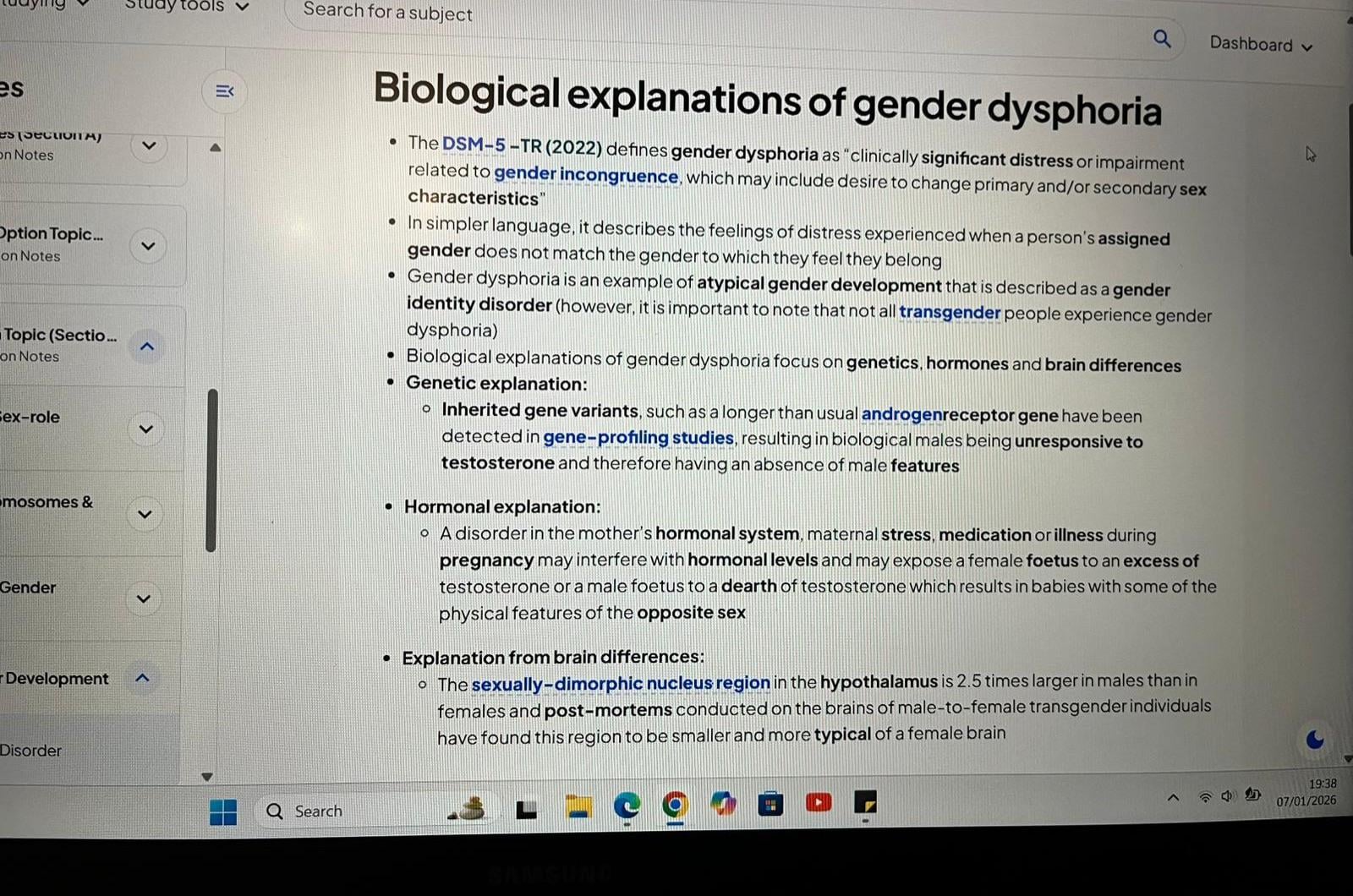
Task: Open the Study tools dropdown
Action: click(187, 7)
